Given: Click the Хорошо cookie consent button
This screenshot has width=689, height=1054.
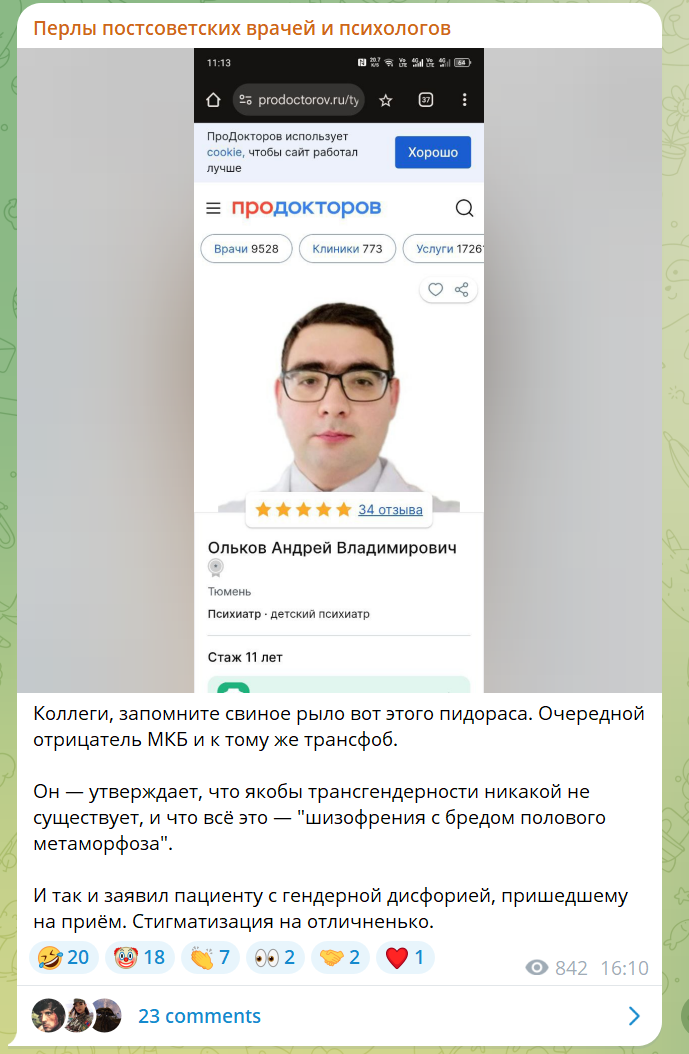Looking at the screenshot, I should 433,152.
